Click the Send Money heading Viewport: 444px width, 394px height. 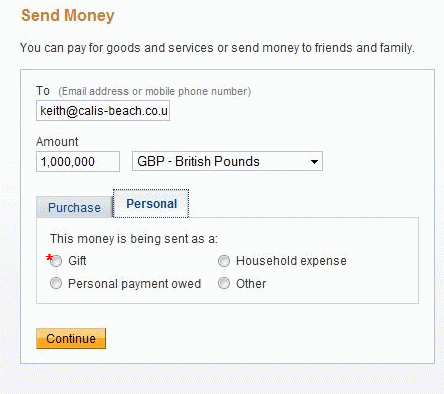tap(68, 16)
